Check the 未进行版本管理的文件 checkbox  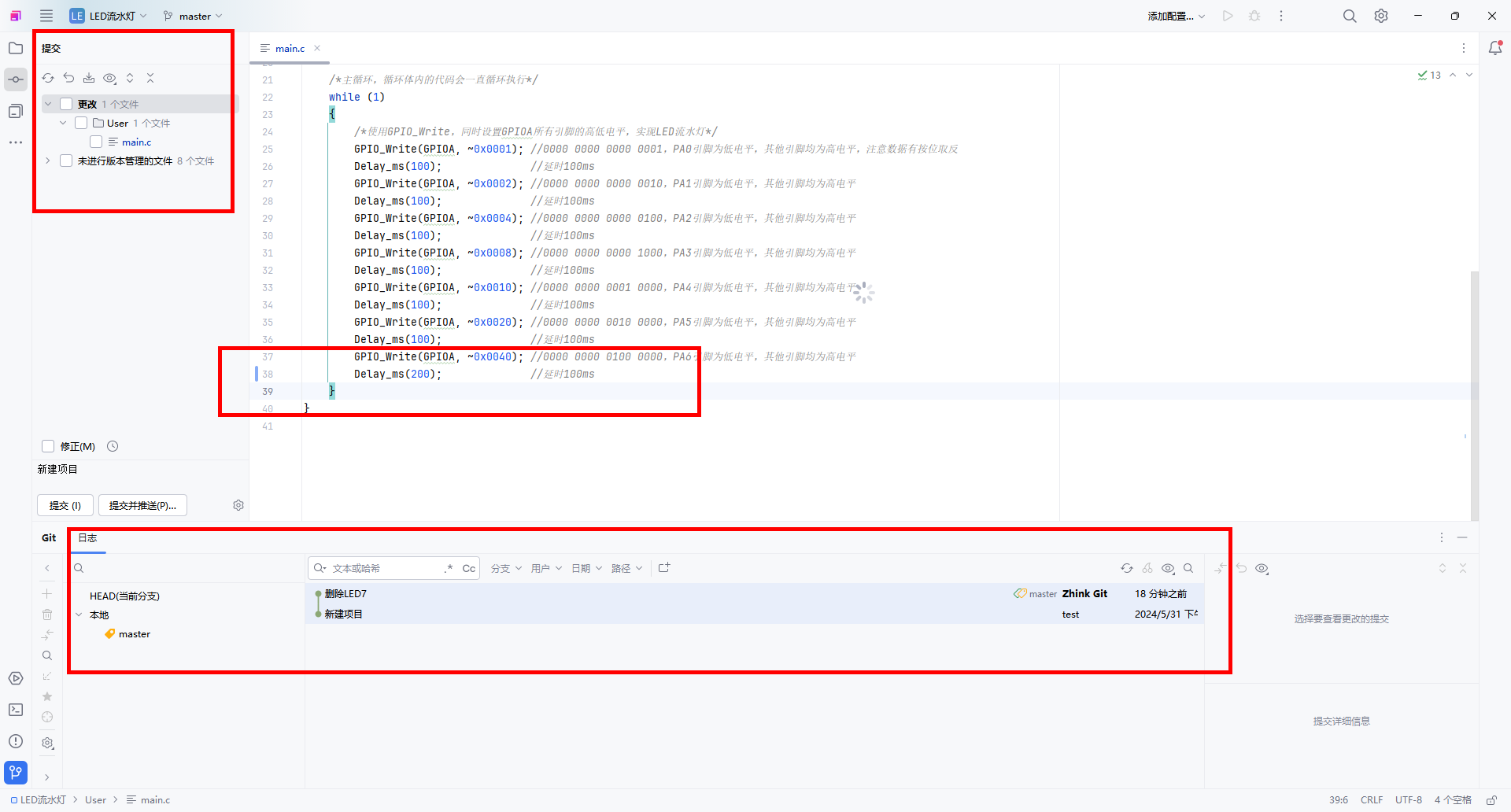pos(66,161)
